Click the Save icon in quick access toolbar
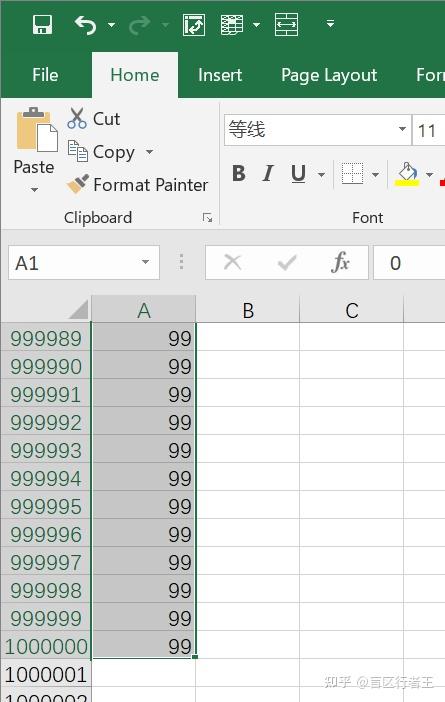 [x=43, y=24]
